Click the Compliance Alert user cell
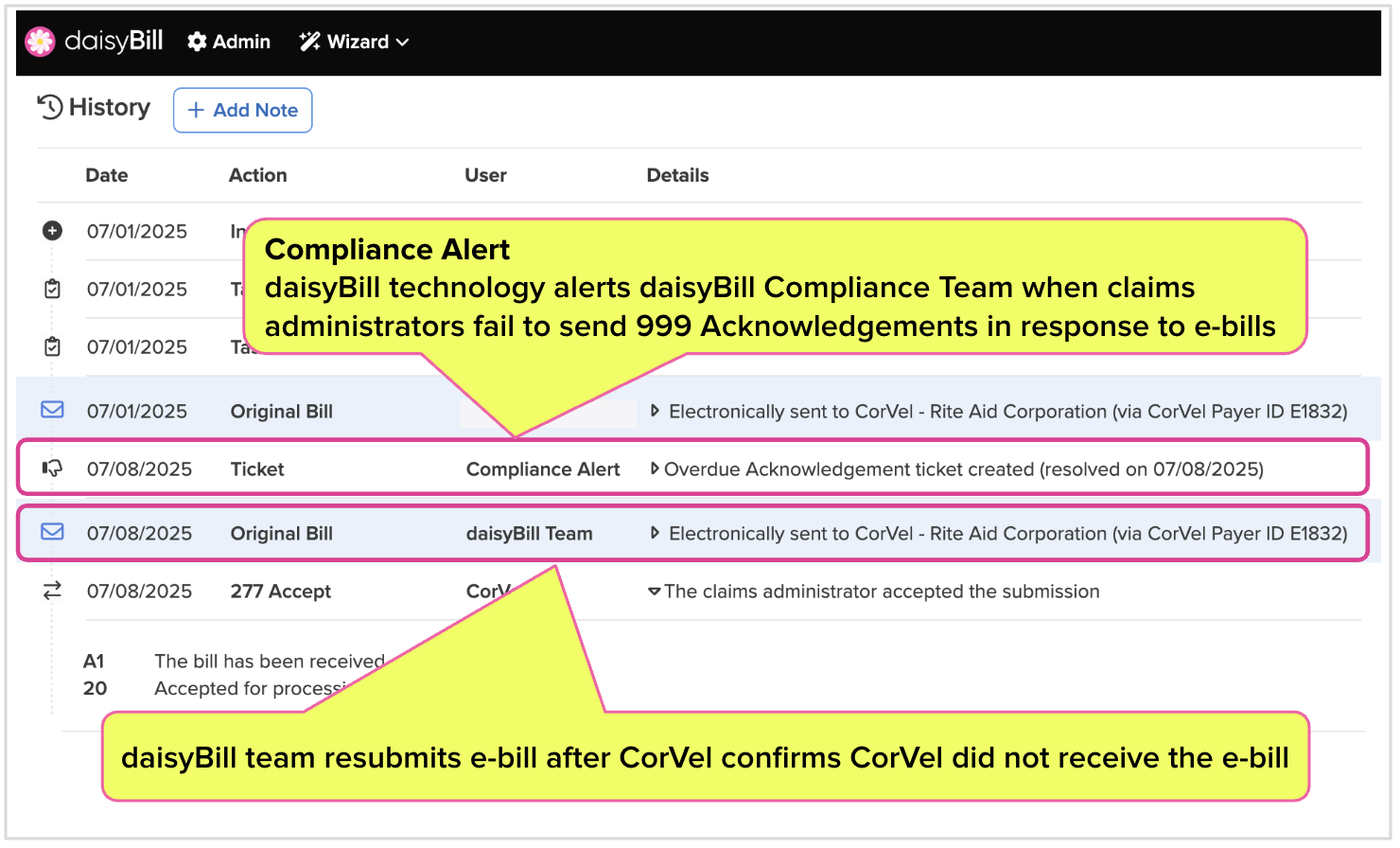Image resolution: width=1400 pixels, height=848 pixels. point(543,469)
